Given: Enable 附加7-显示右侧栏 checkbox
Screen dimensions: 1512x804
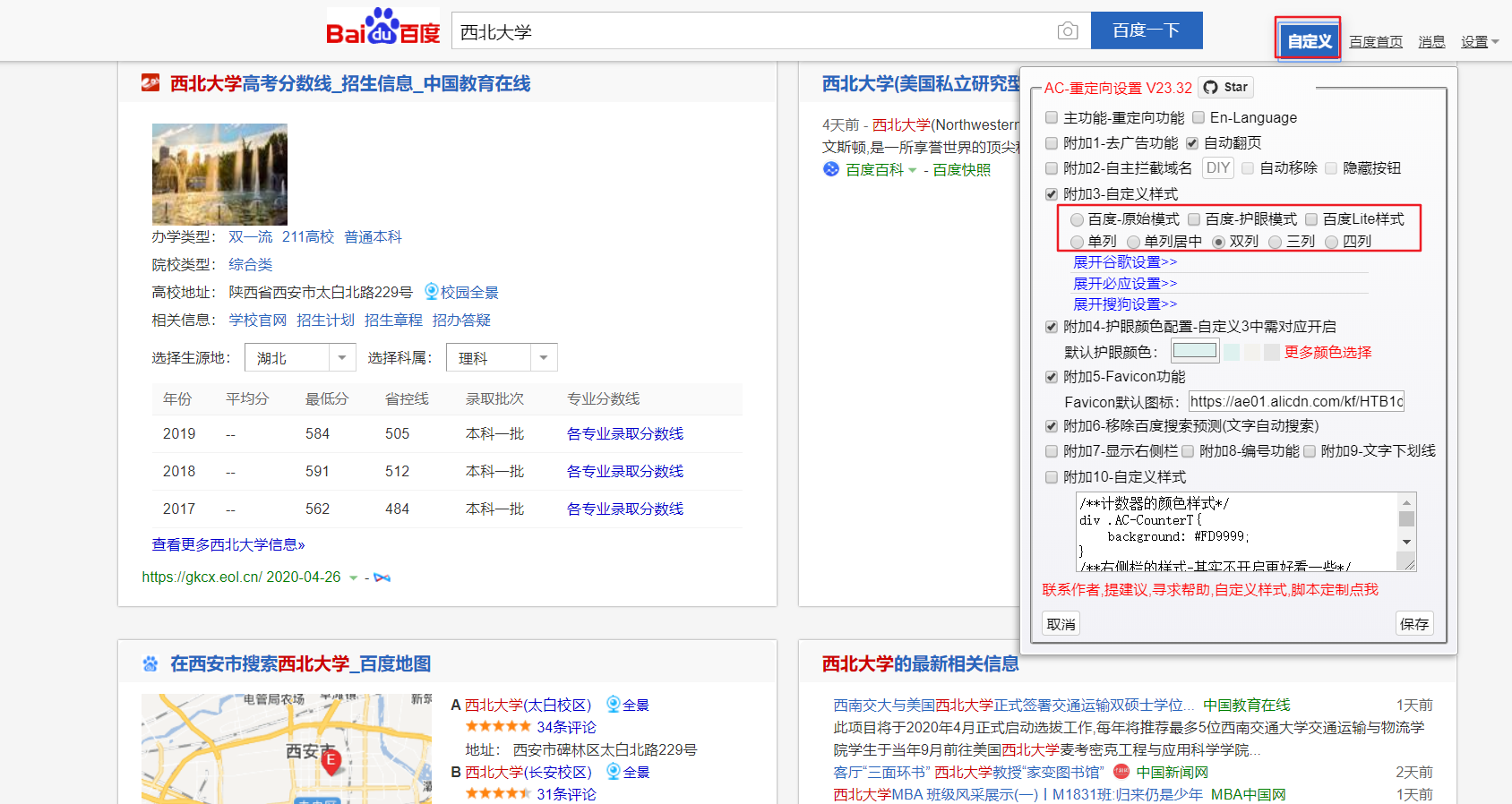Looking at the screenshot, I should point(1052,451).
